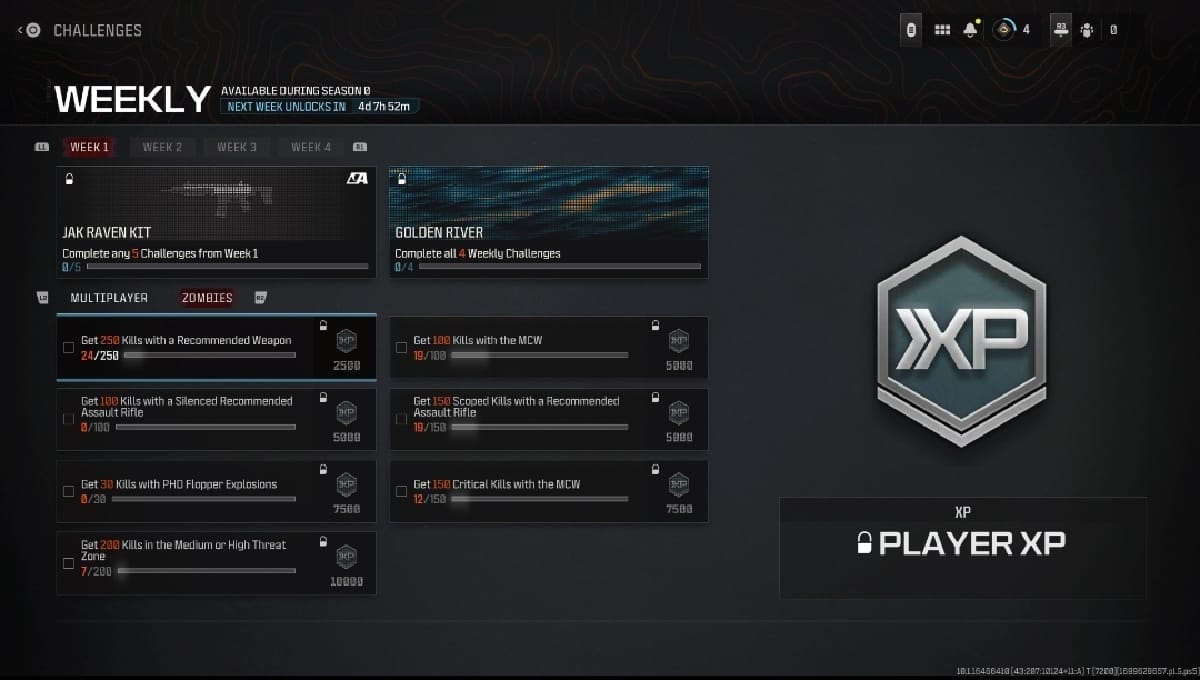Switch to the Week 4 tab

(311, 147)
